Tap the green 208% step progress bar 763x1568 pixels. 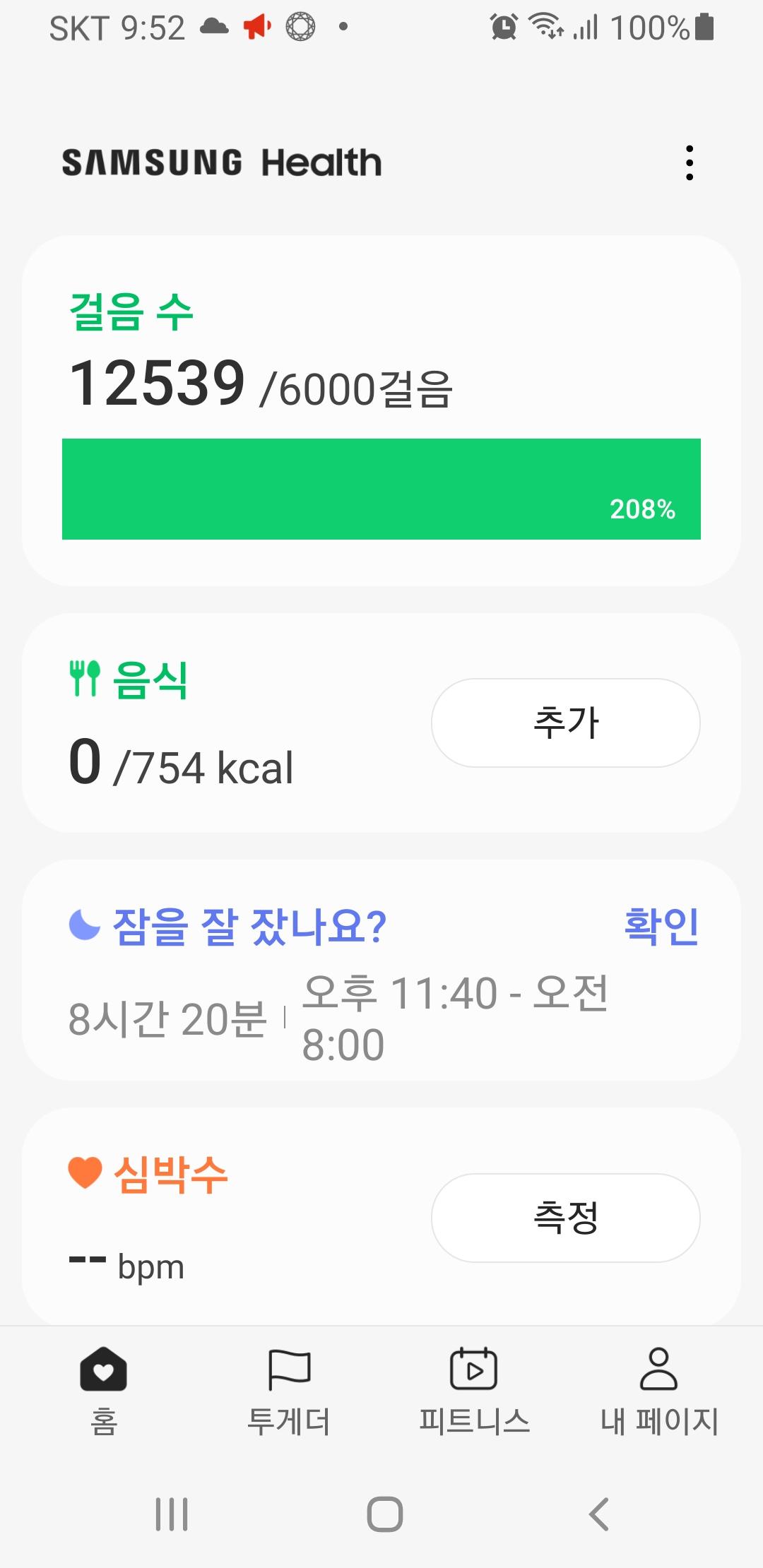381,489
